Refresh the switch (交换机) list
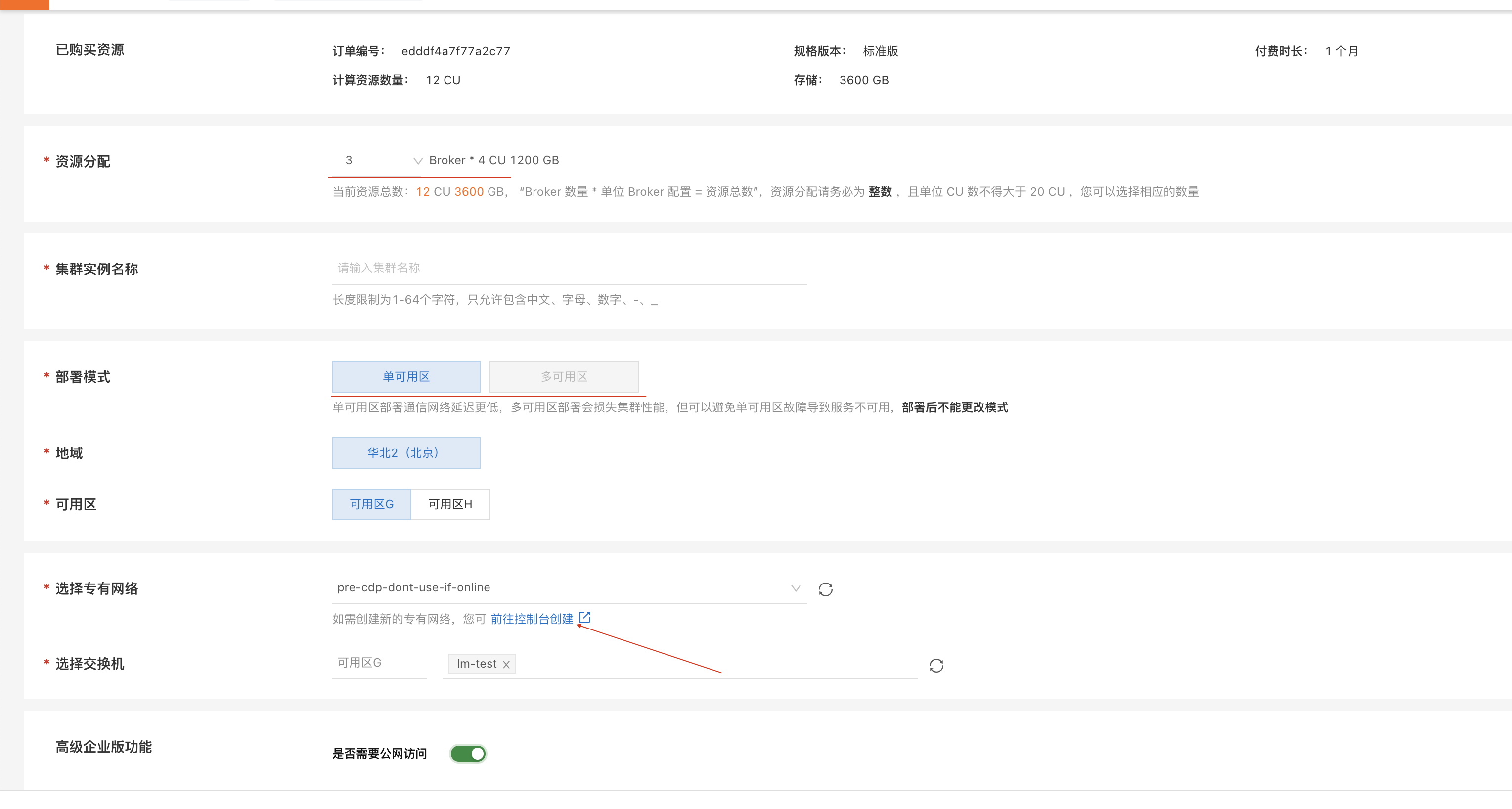Image resolution: width=1512 pixels, height=809 pixels. (x=935, y=665)
